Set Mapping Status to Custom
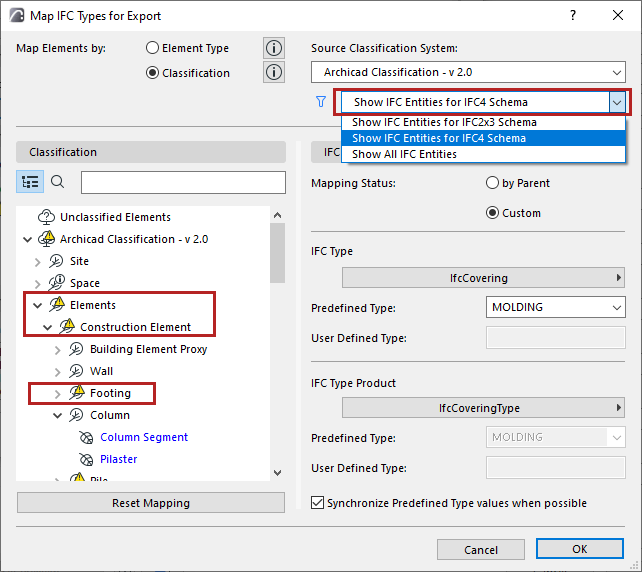This screenshot has height=572, width=642. click(492, 213)
